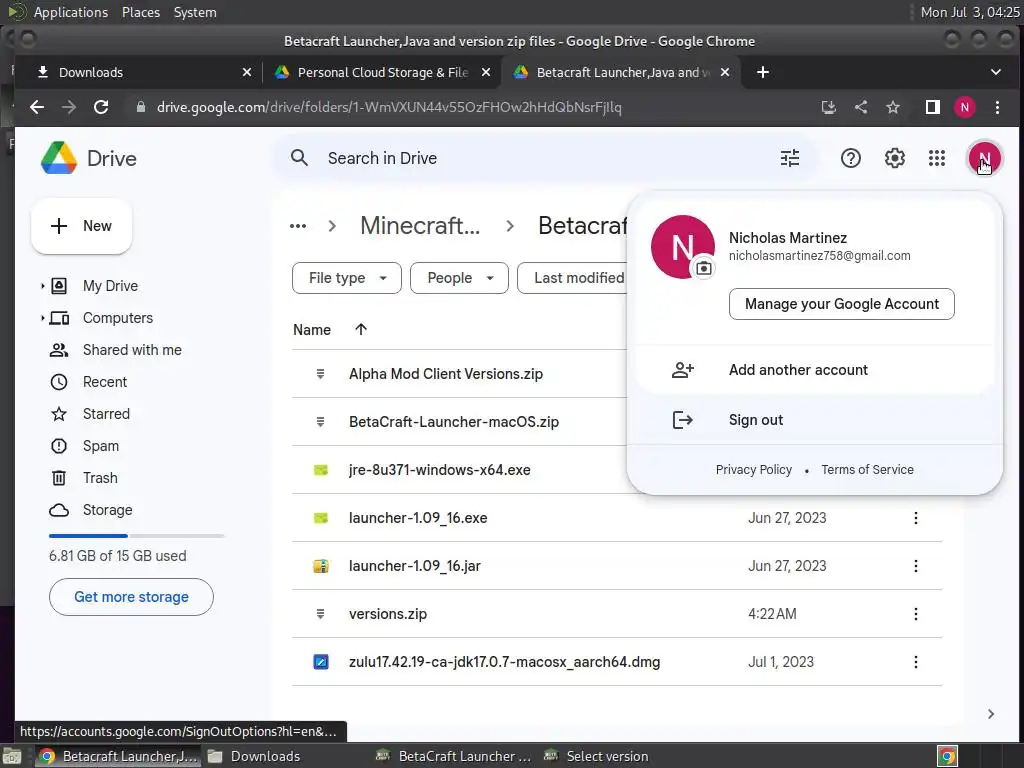Click Manage your Google Account button
1024x768 pixels.
pos(841,304)
